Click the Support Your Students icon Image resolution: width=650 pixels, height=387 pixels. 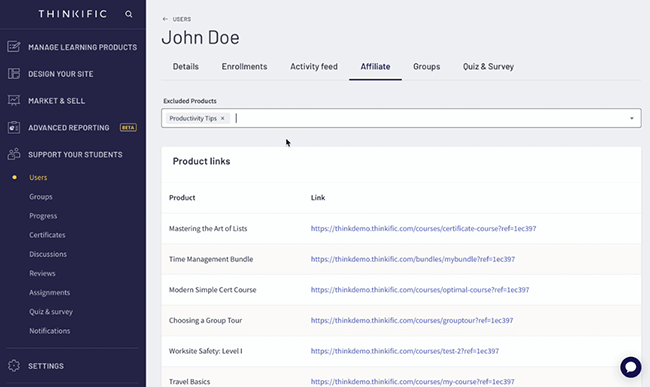pos(14,154)
